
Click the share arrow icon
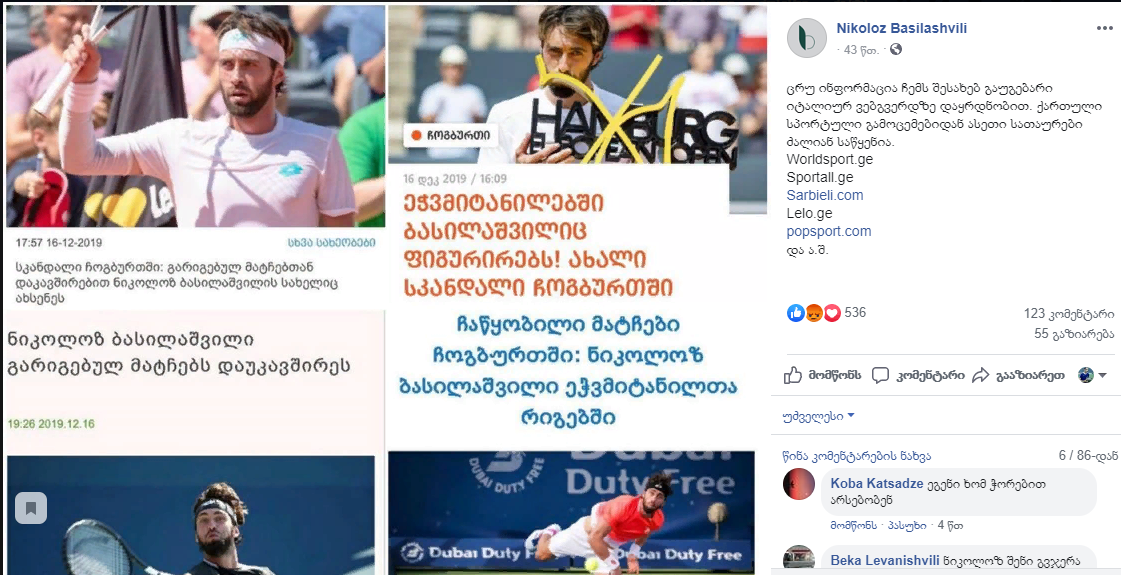(981, 375)
